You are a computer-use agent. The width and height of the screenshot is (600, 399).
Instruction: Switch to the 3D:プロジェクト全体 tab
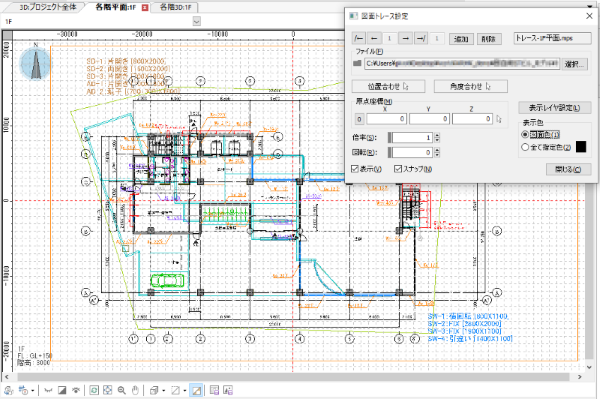(48, 7)
